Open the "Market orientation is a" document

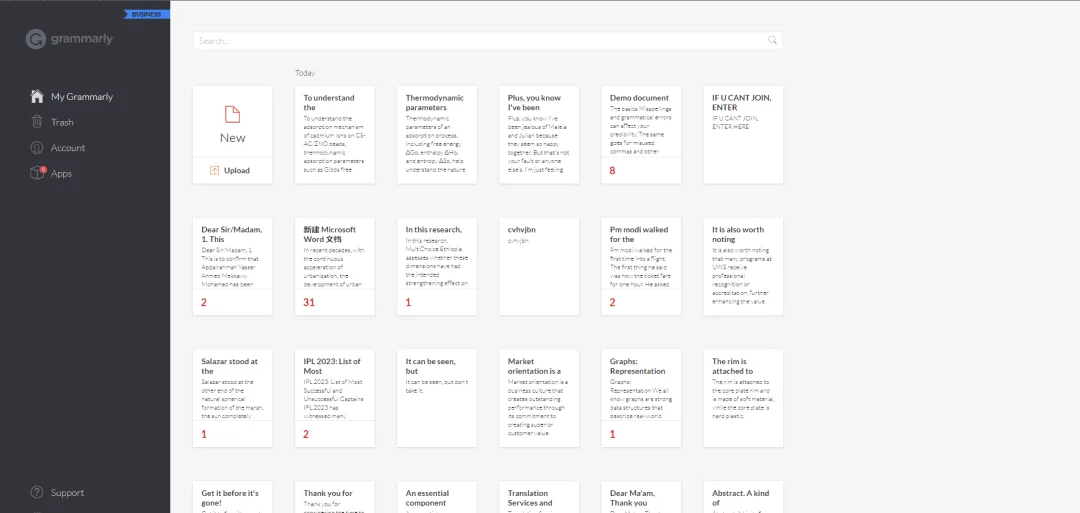[x=539, y=398]
